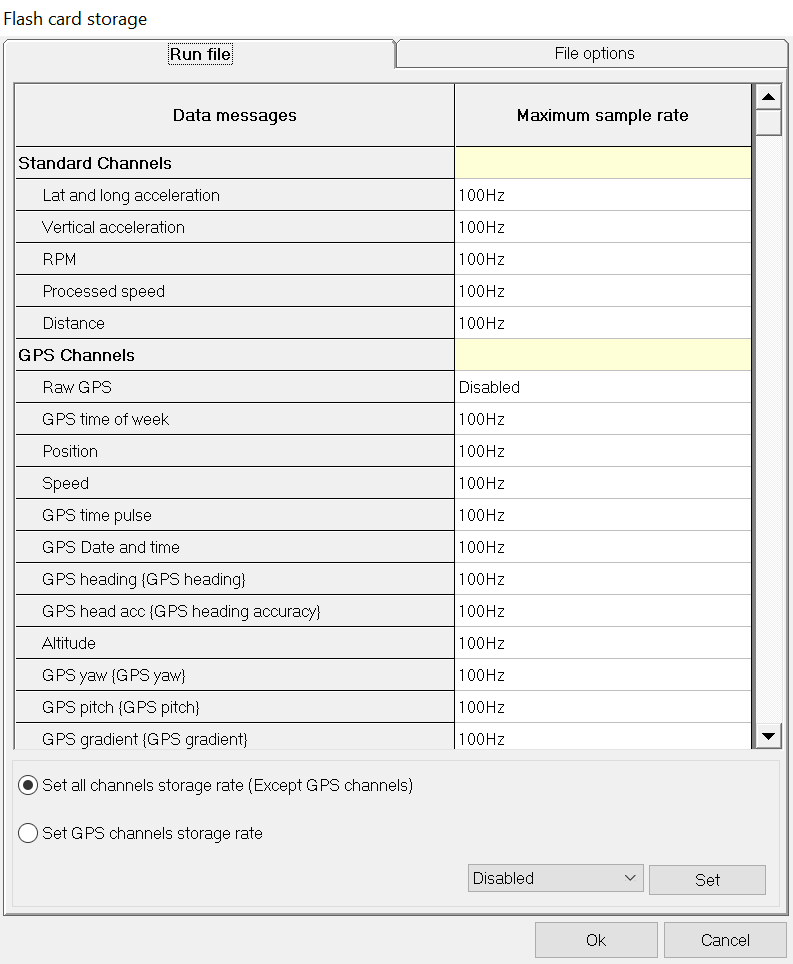Click the Raw GPS sample rate cell
The width and height of the screenshot is (793, 964).
click(x=602, y=387)
